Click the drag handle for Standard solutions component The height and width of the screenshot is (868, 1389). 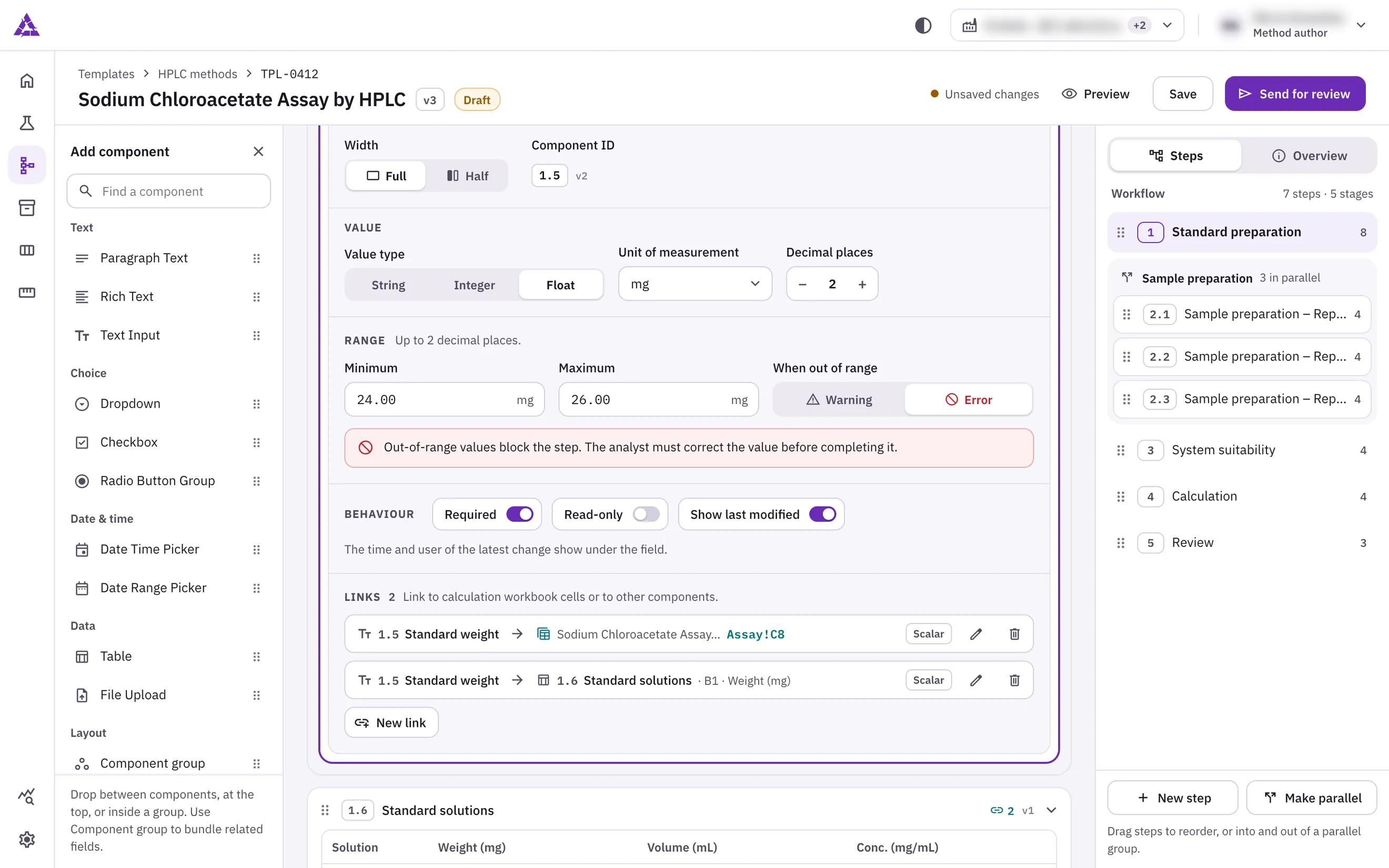(325, 810)
